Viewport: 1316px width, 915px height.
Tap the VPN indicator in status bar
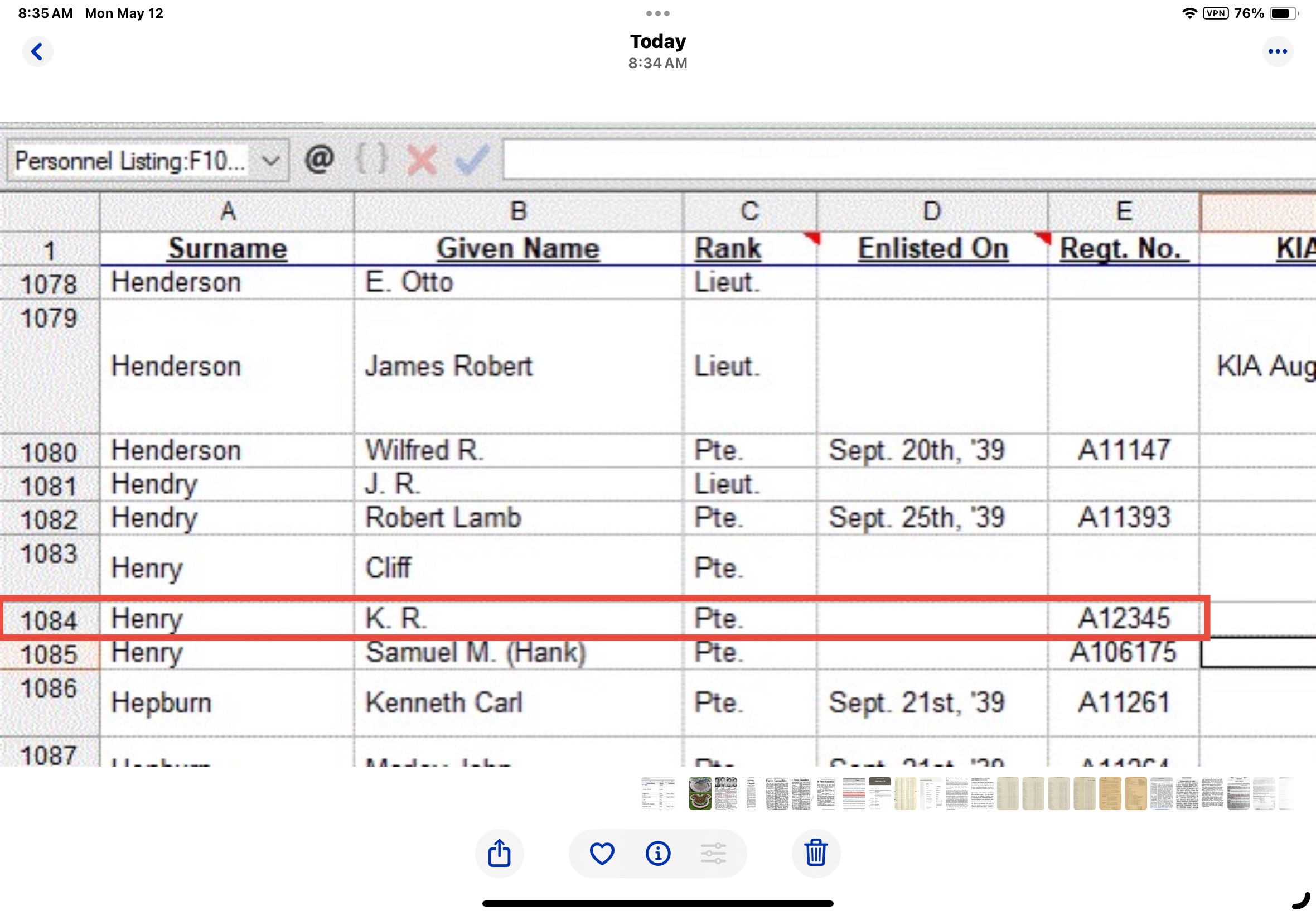coord(1215,13)
